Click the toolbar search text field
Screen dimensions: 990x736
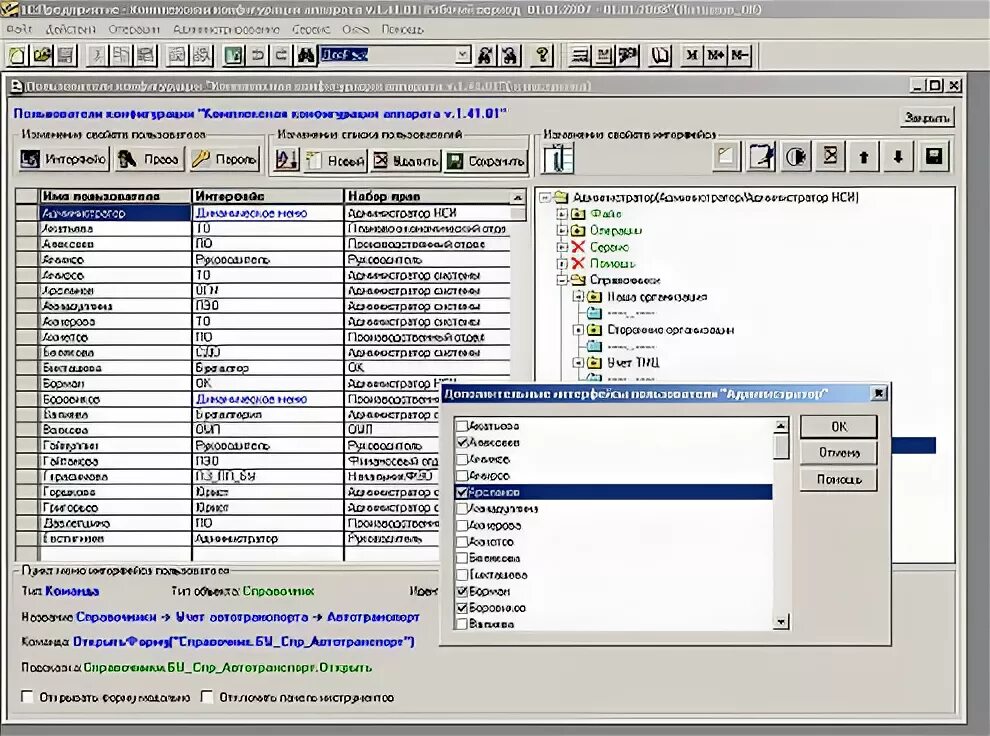tap(388, 55)
